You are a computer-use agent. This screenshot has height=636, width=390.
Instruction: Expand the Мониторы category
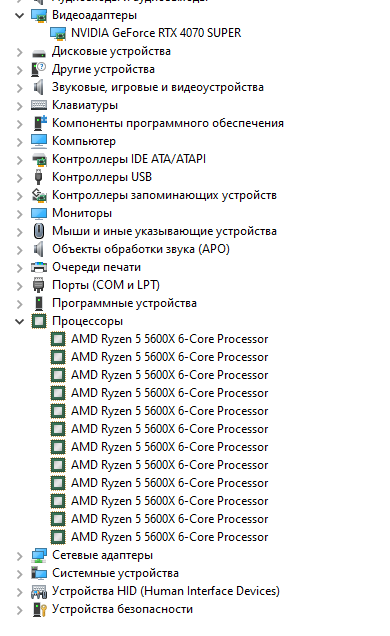(19, 214)
